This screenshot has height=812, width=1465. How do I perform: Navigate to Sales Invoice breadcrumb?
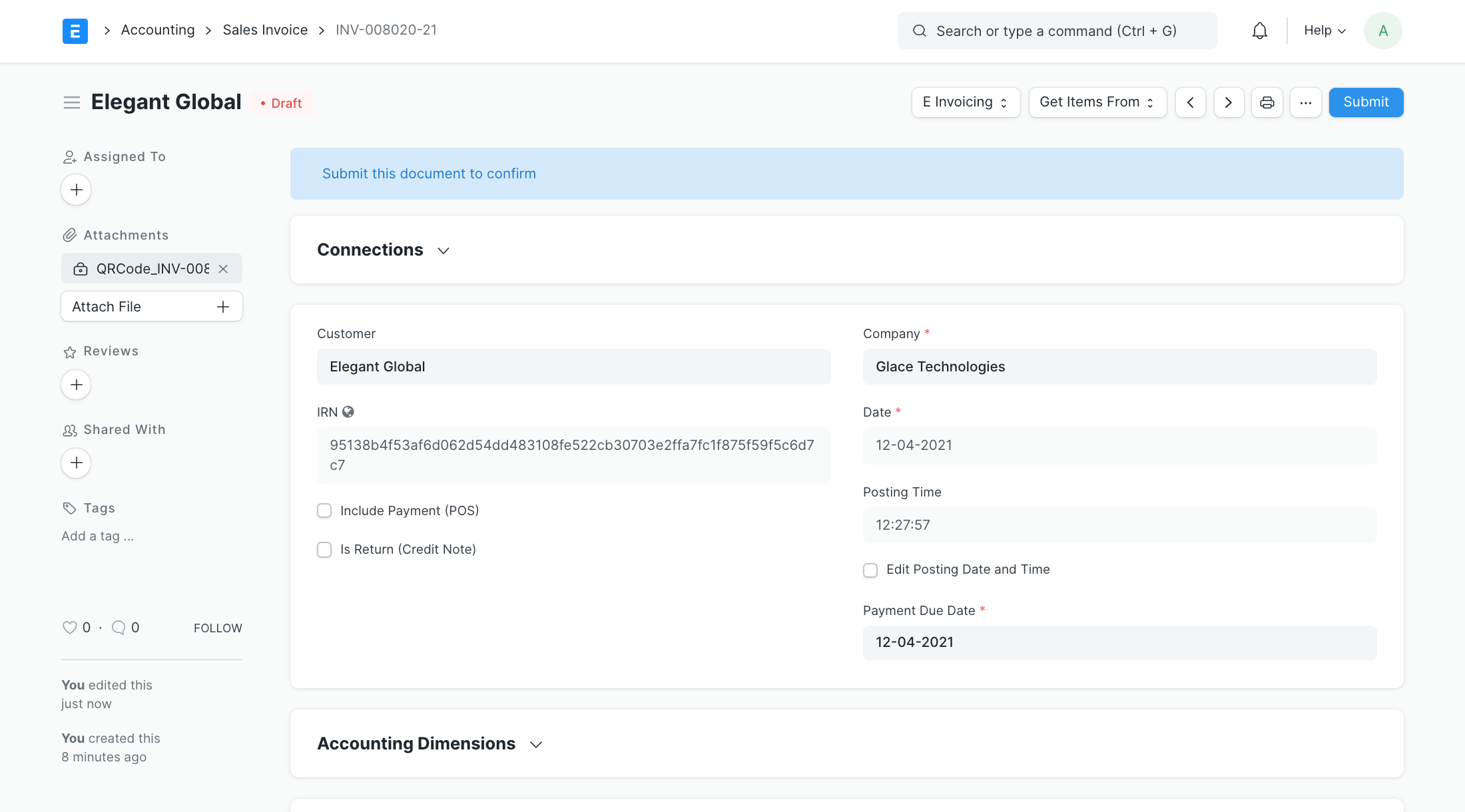(265, 30)
